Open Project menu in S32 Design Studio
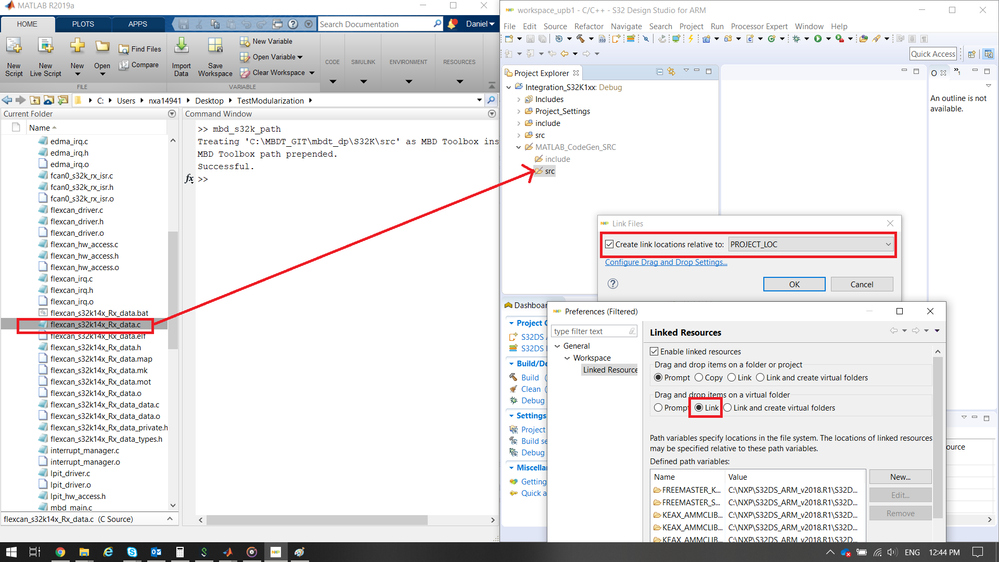Viewport: 999px width, 562px height. click(691, 26)
